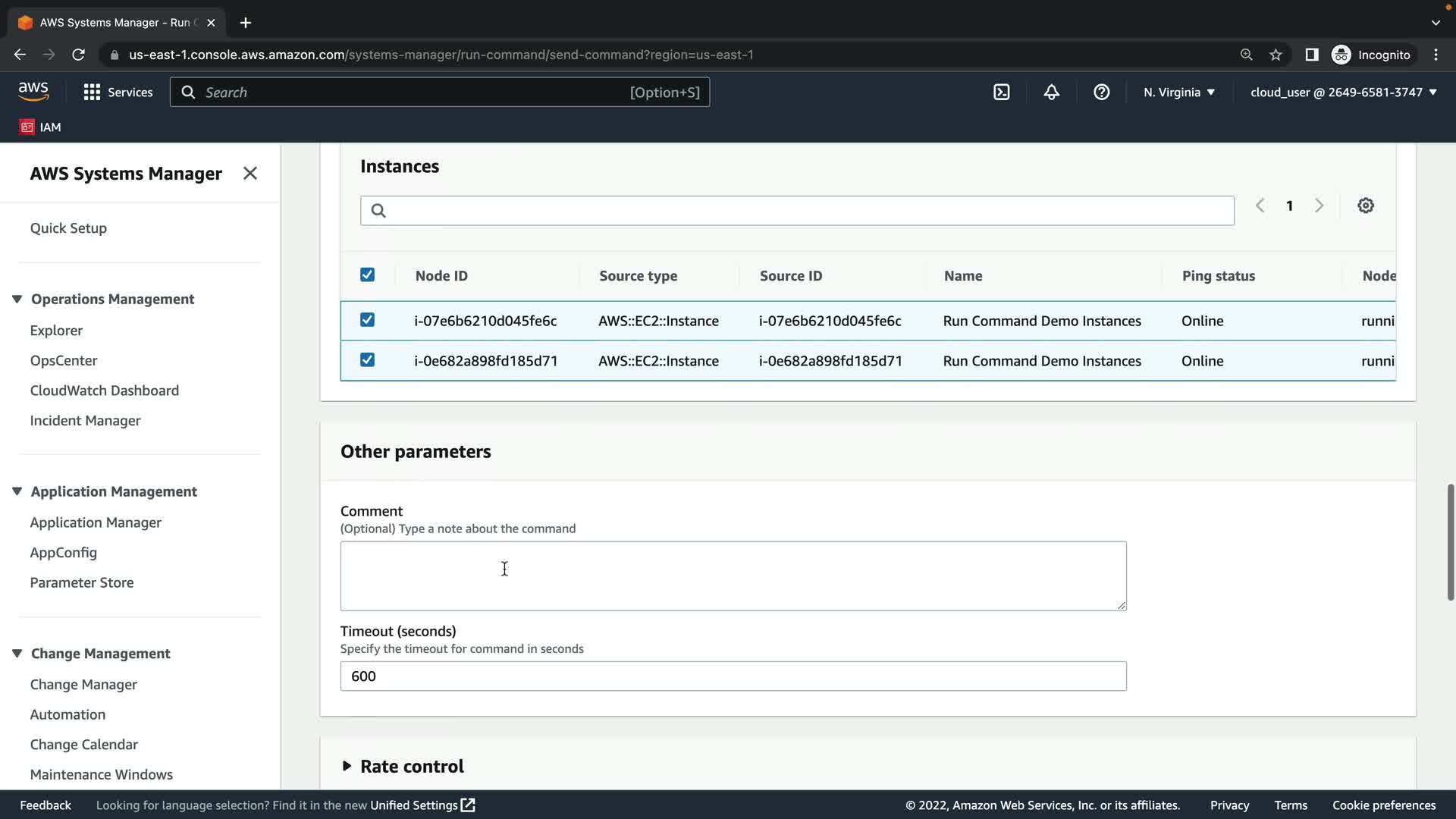Open Parameter Store in sidebar
The height and width of the screenshot is (819, 1456).
coord(82,582)
